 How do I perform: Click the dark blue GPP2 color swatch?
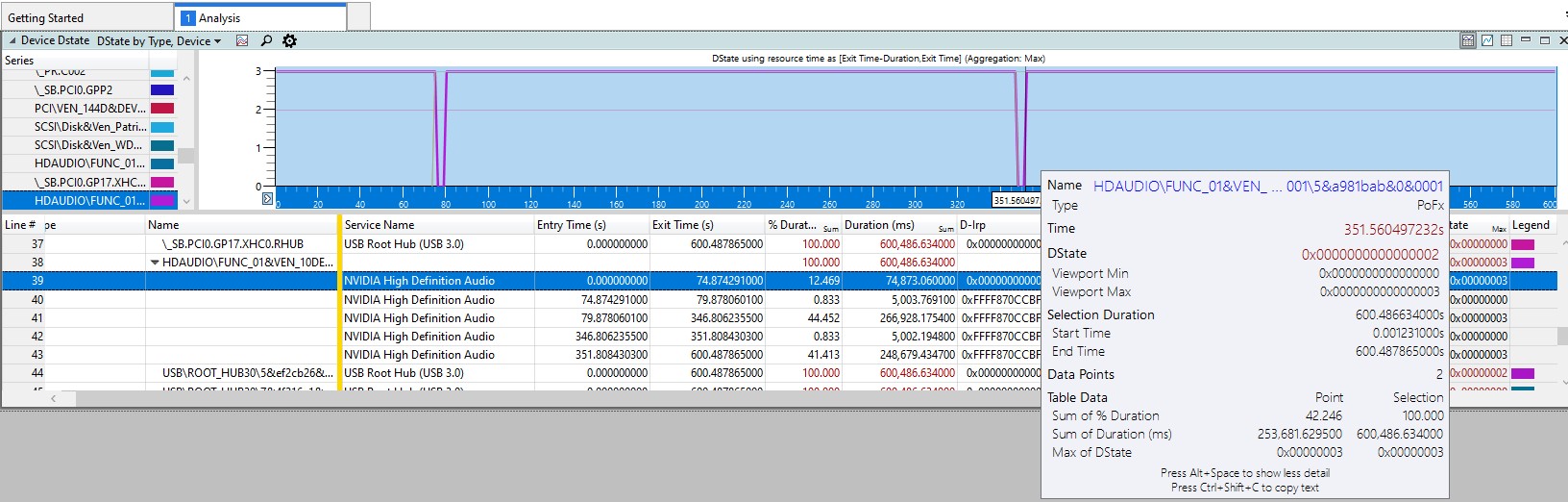click(162, 90)
